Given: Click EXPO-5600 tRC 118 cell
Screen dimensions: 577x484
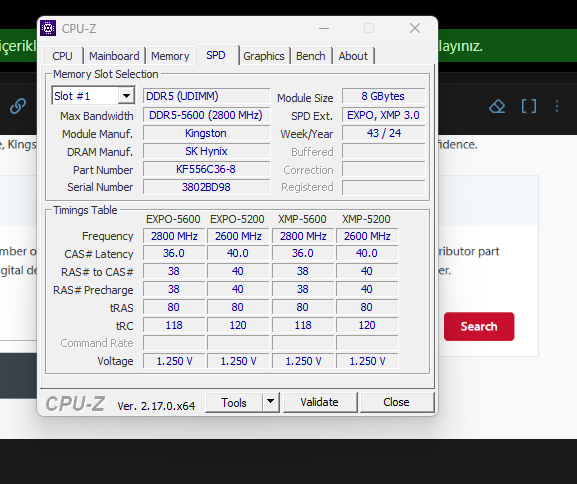Looking at the screenshot, I should [174, 325].
